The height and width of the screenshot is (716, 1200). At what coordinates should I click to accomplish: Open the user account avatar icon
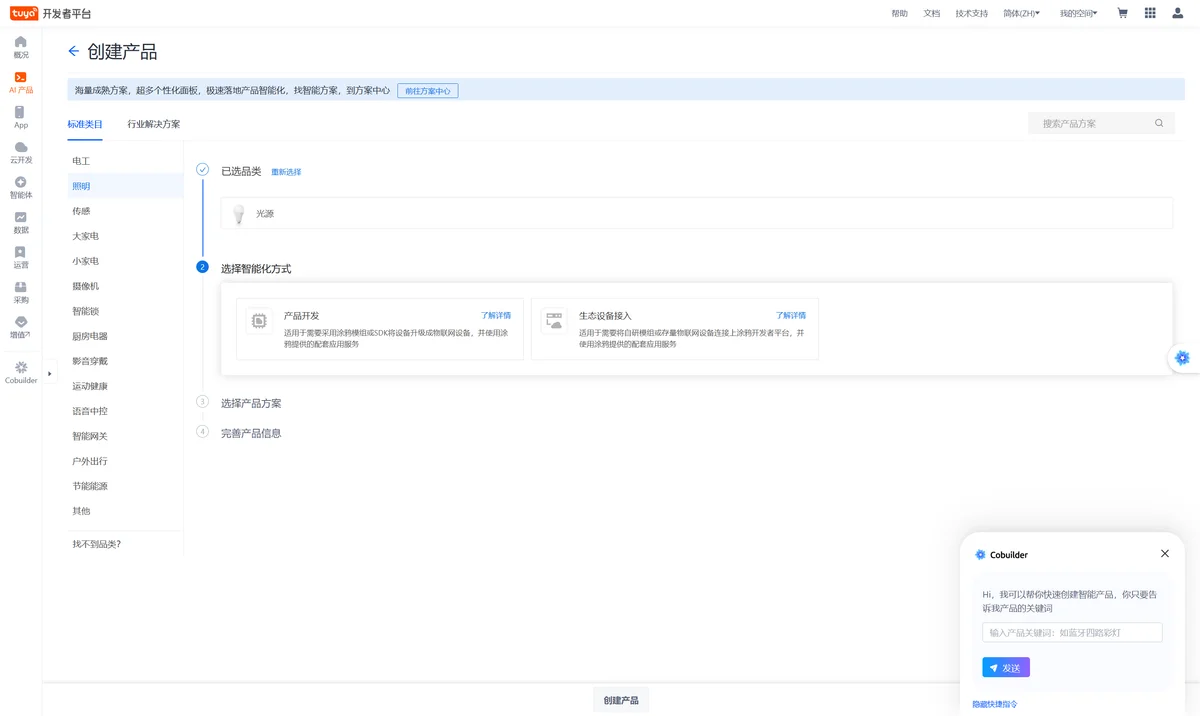[1178, 13]
